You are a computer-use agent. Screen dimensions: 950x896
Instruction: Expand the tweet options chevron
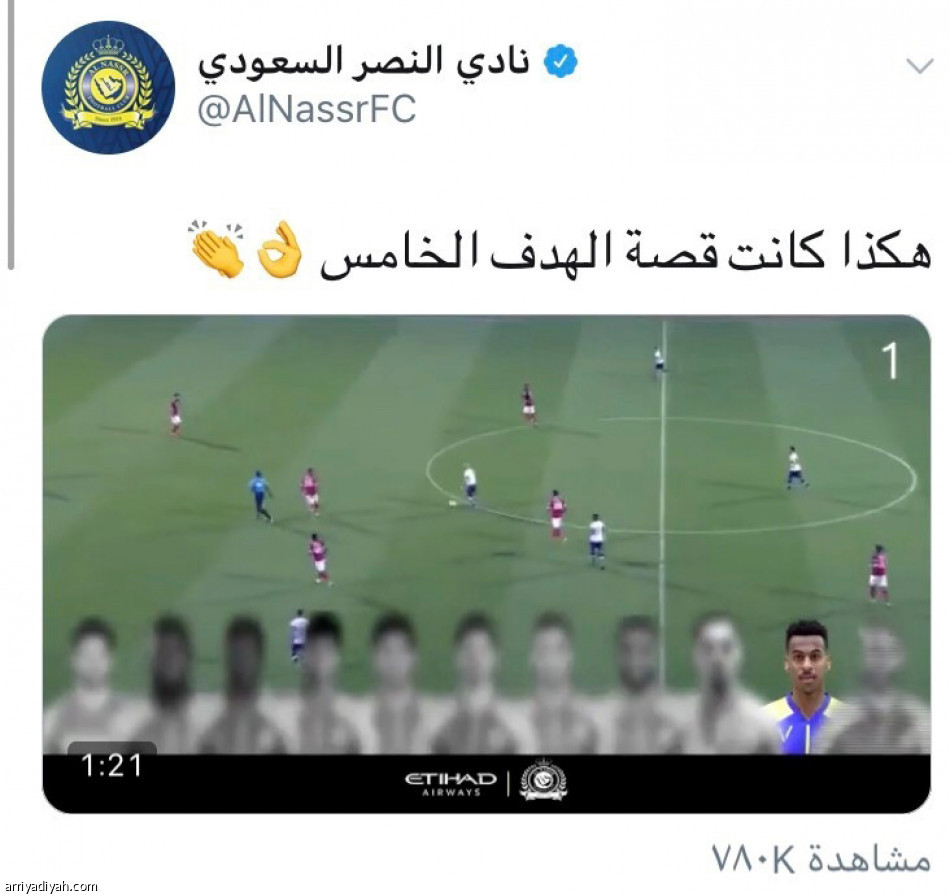(x=920, y=65)
